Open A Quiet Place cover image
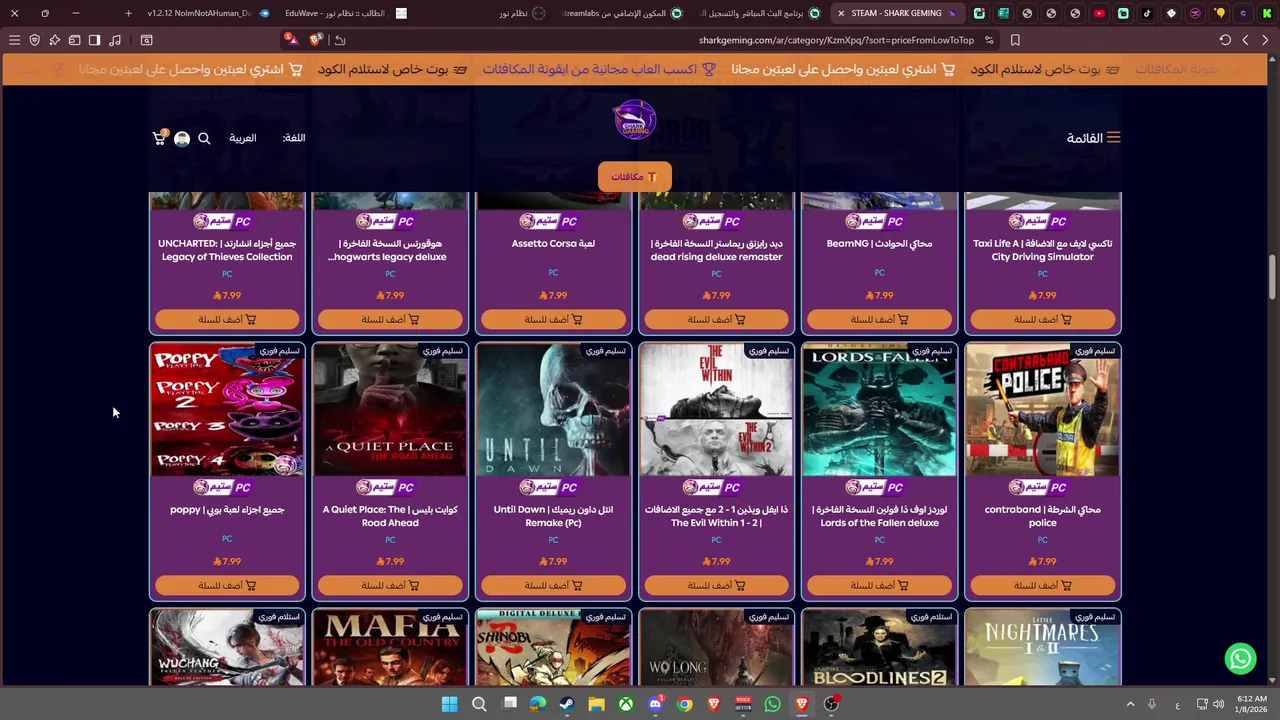This screenshot has width=1280, height=720. tap(390, 410)
